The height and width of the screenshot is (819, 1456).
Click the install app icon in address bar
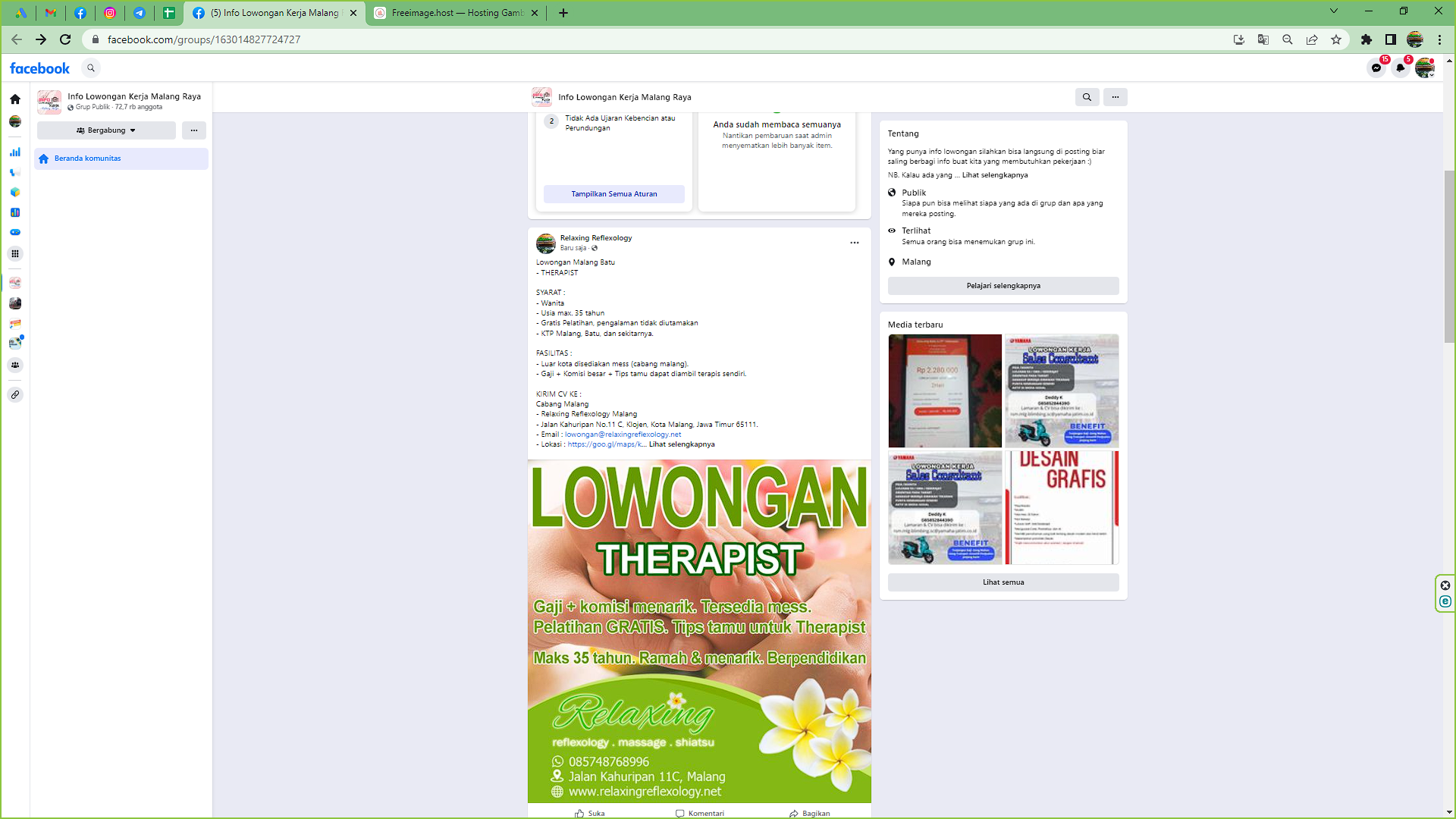pyautogui.click(x=1239, y=39)
